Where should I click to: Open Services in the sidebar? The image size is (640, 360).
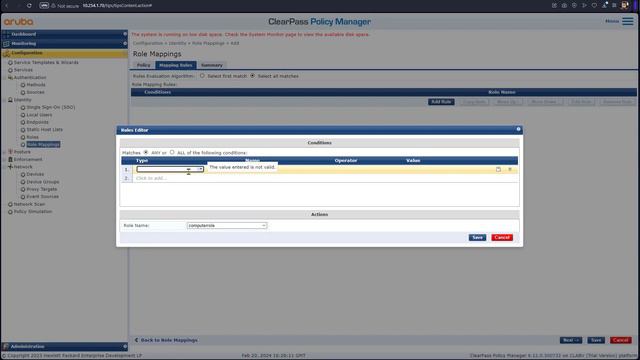(23, 70)
